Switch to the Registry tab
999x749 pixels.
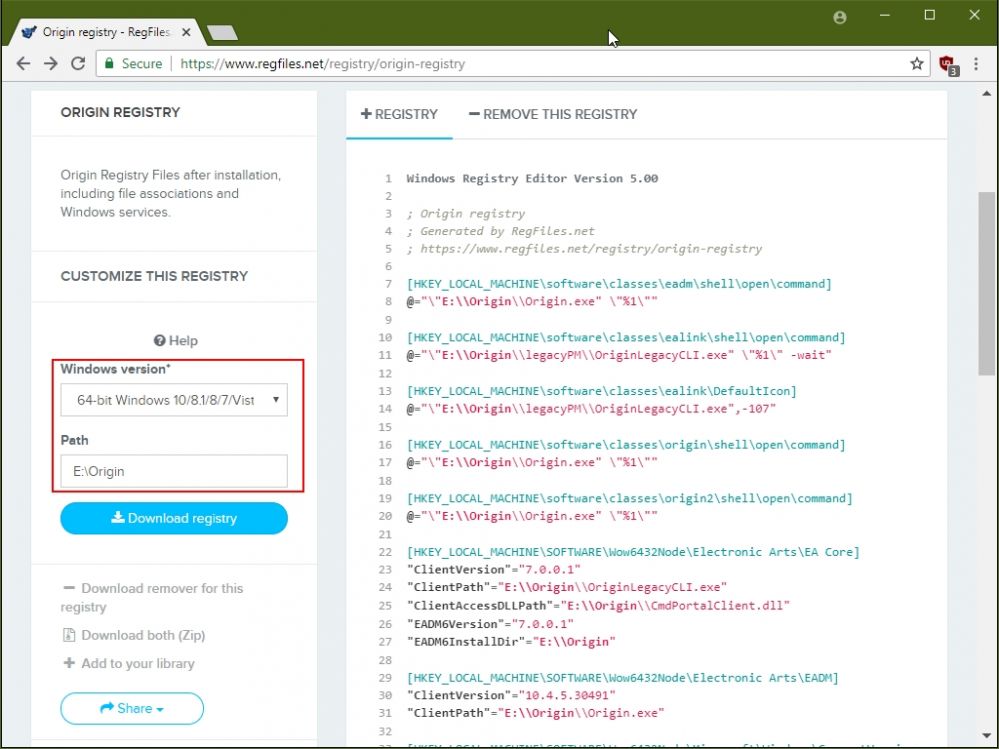tap(399, 114)
